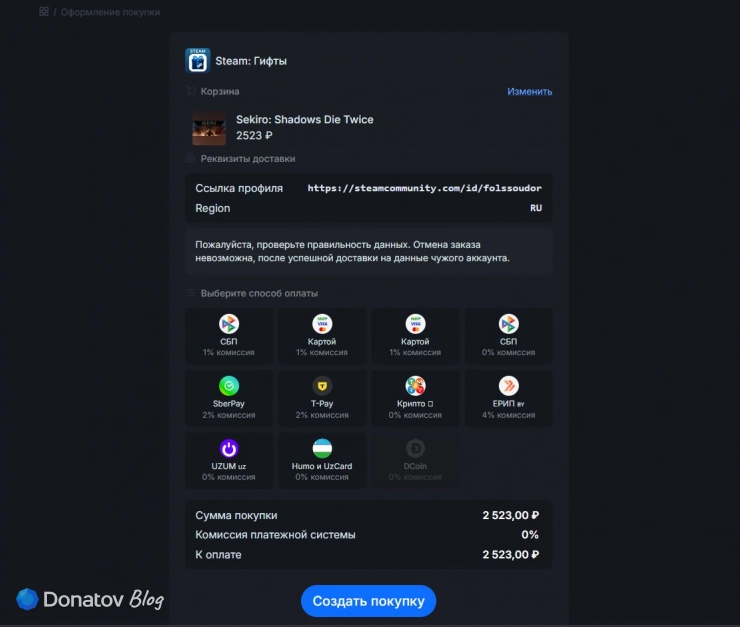This screenshot has width=740, height=627.
Task: Select СБП payment with 1% commission
Action: click(x=229, y=335)
